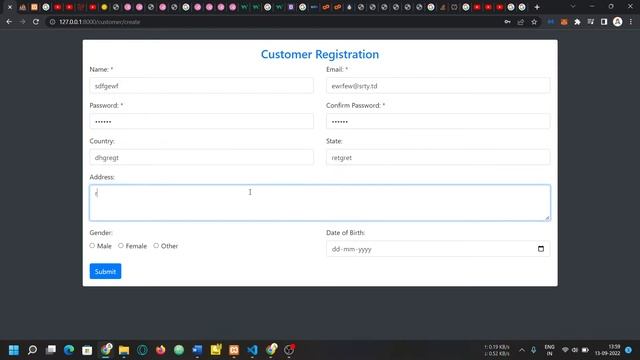
Task: Open Visual Studio Code from taskbar
Action: click(252, 350)
